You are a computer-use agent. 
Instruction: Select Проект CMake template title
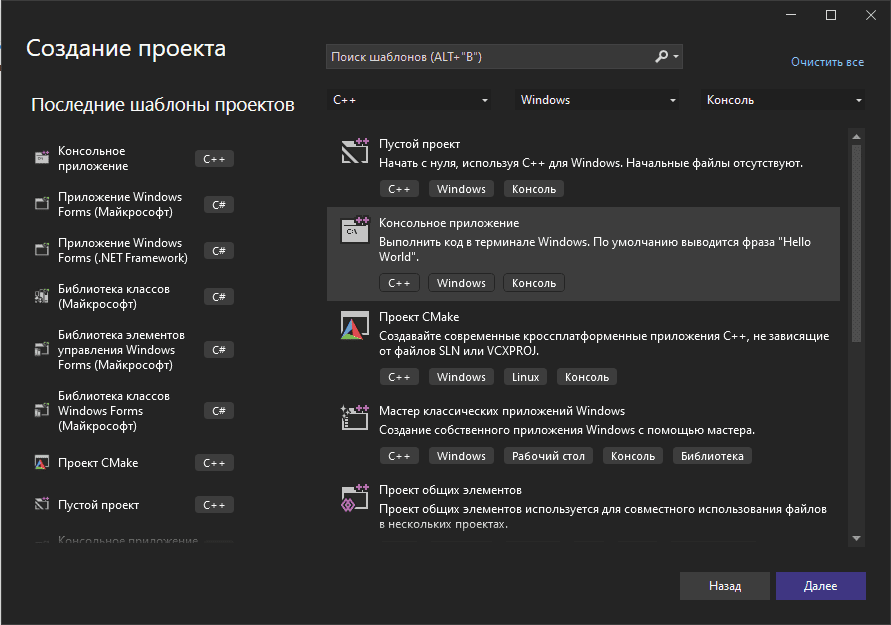coord(419,317)
